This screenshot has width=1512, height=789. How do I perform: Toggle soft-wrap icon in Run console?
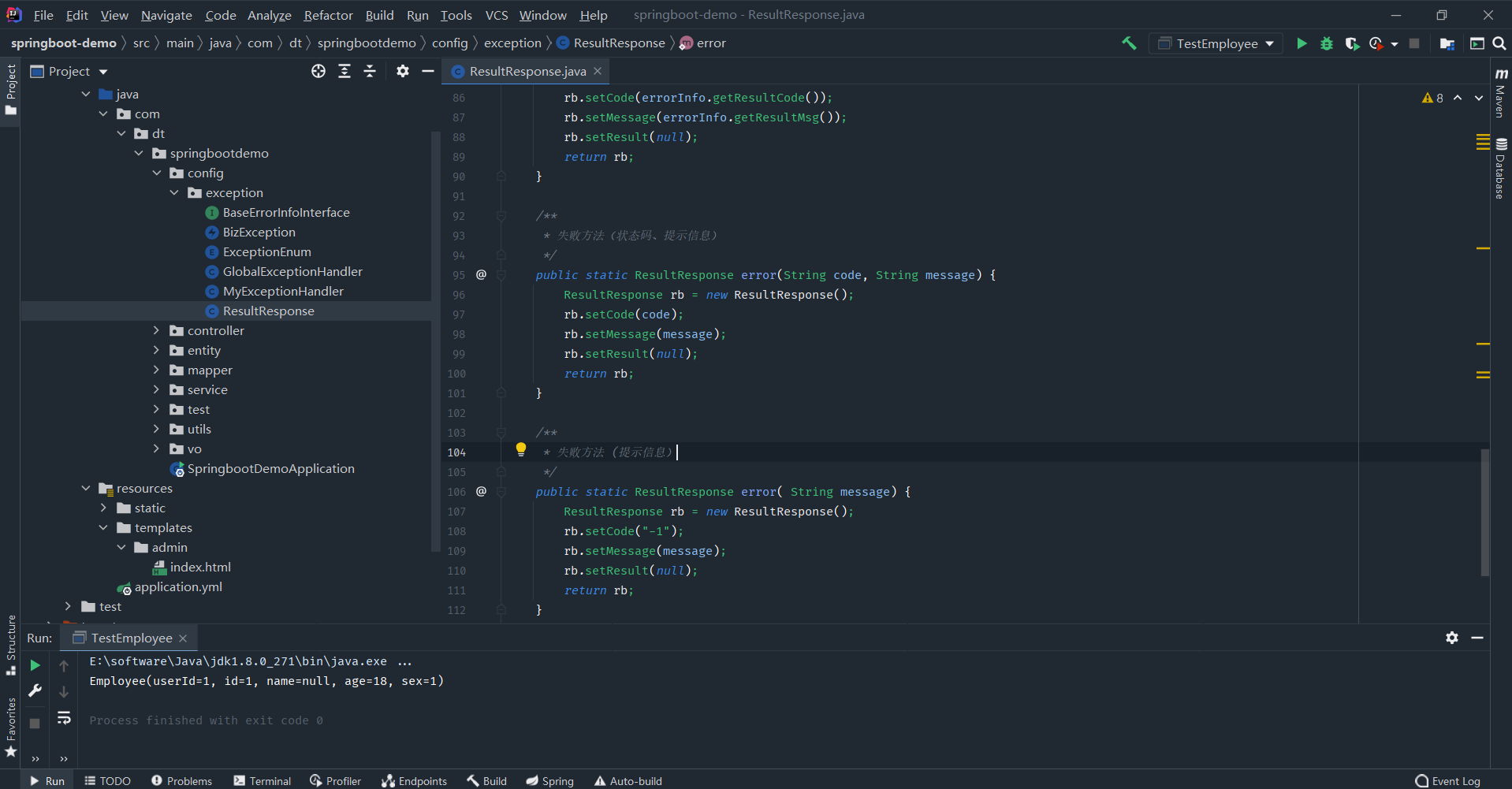point(64,718)
